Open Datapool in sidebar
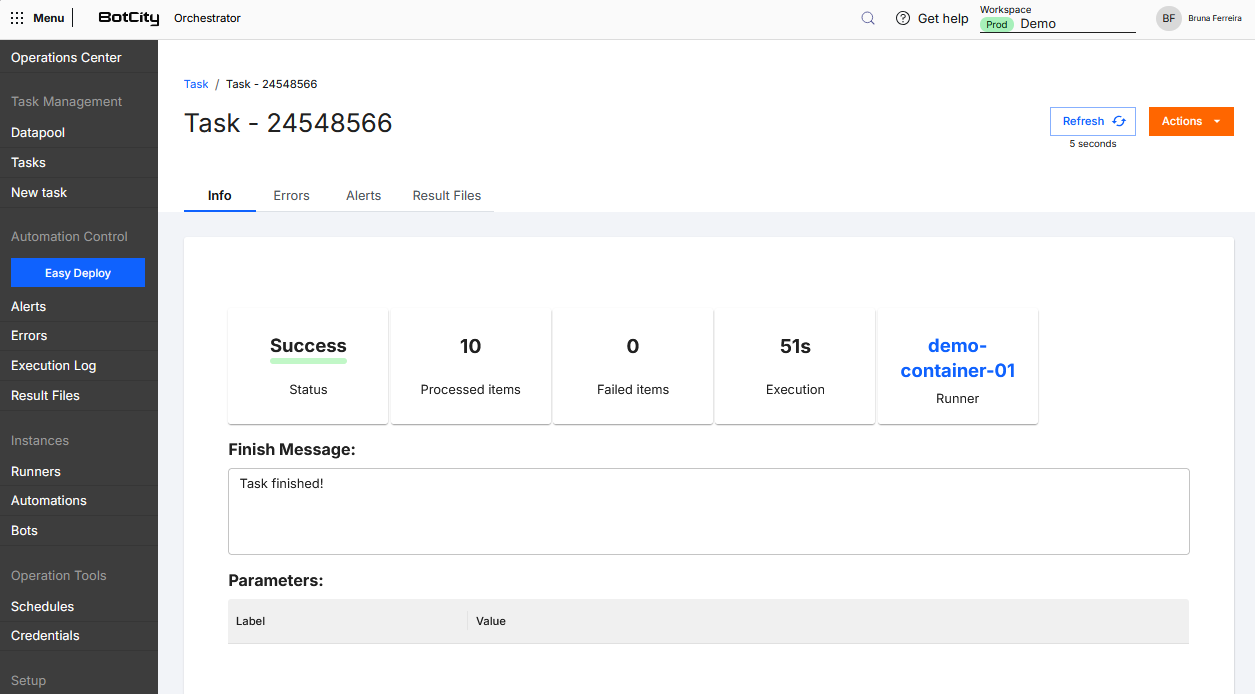1255x694 pixels. coord(79,133)
